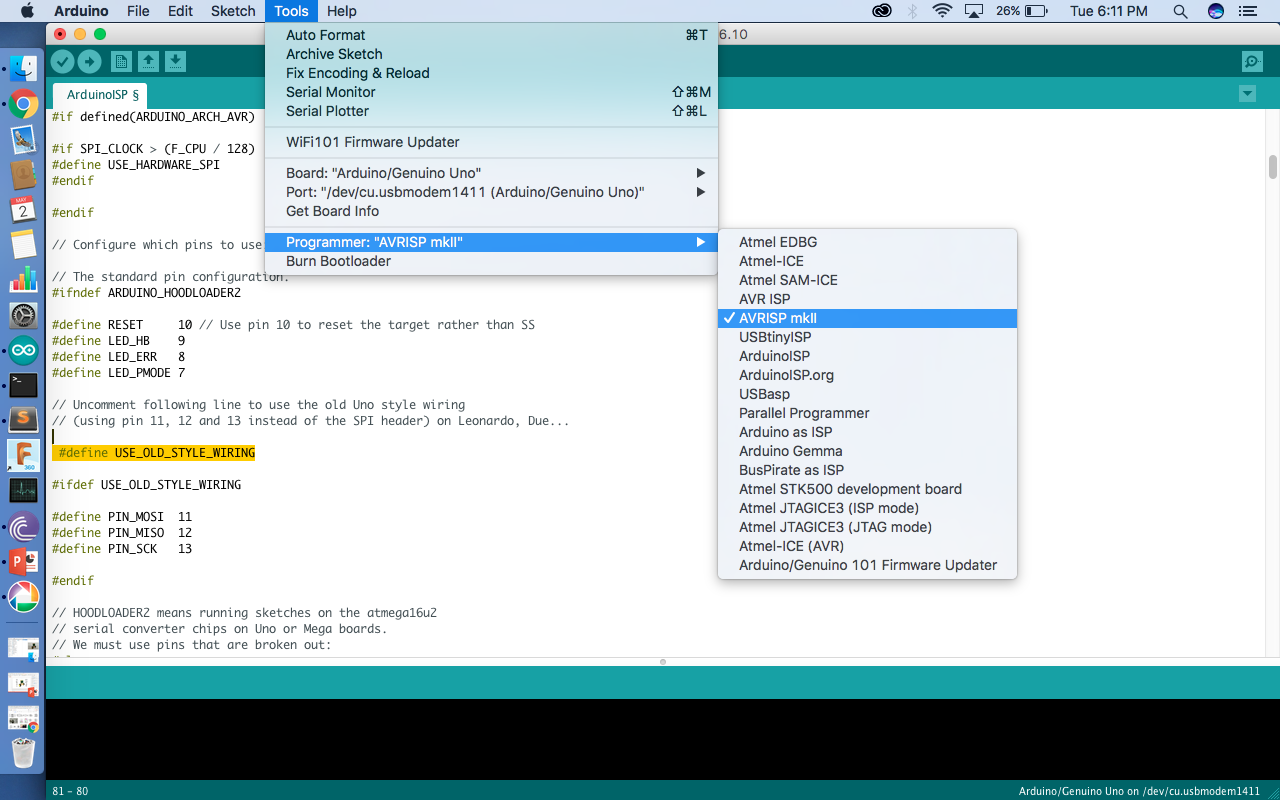Viewport: 1280px width, 800px height.
Task: Select AVR ISP programmer
Action: (867, 299)
